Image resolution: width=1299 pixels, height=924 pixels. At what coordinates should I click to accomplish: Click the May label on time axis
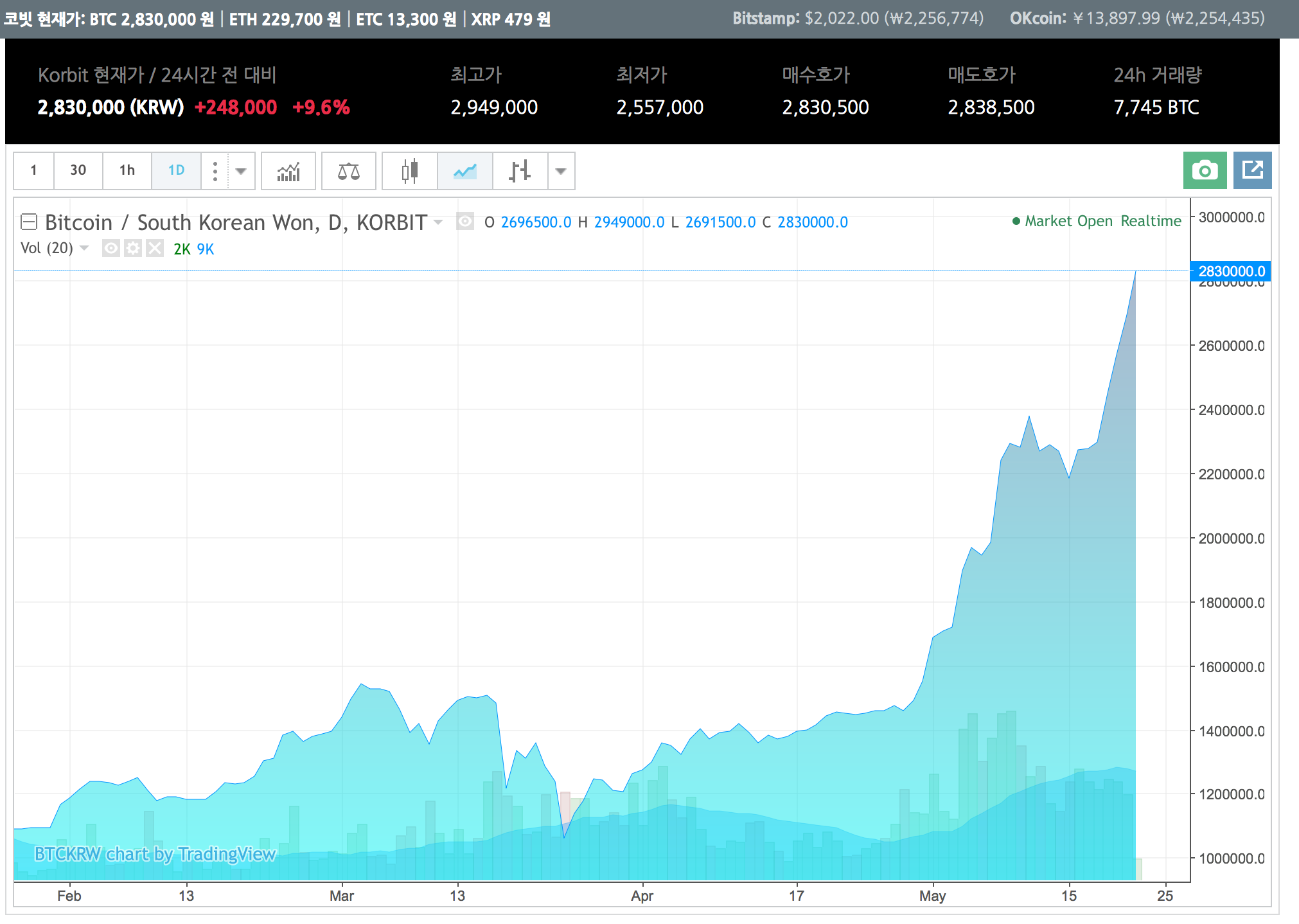(x=932, y=896)
